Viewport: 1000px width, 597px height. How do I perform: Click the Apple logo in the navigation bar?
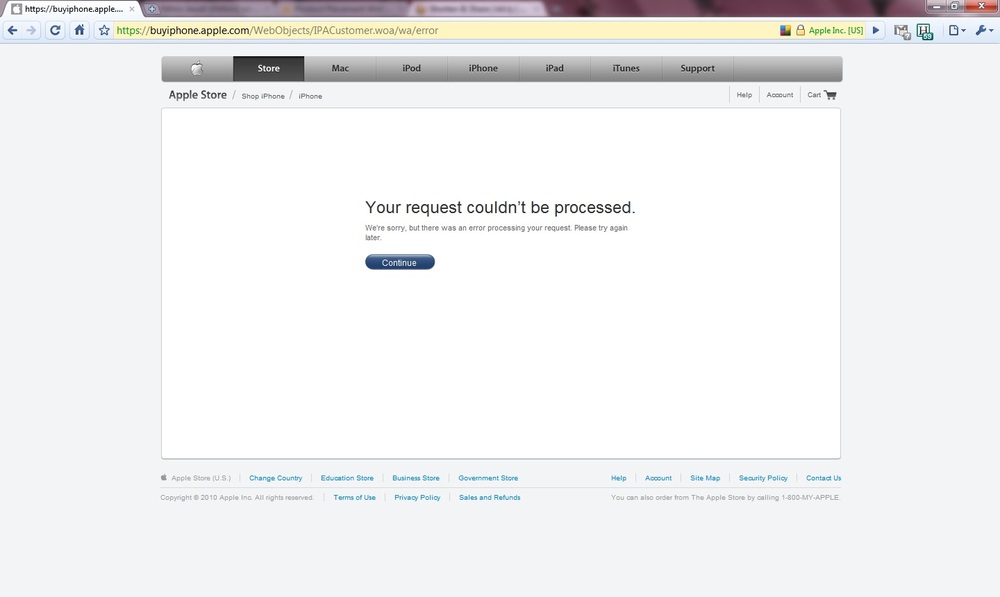(197, 69)
